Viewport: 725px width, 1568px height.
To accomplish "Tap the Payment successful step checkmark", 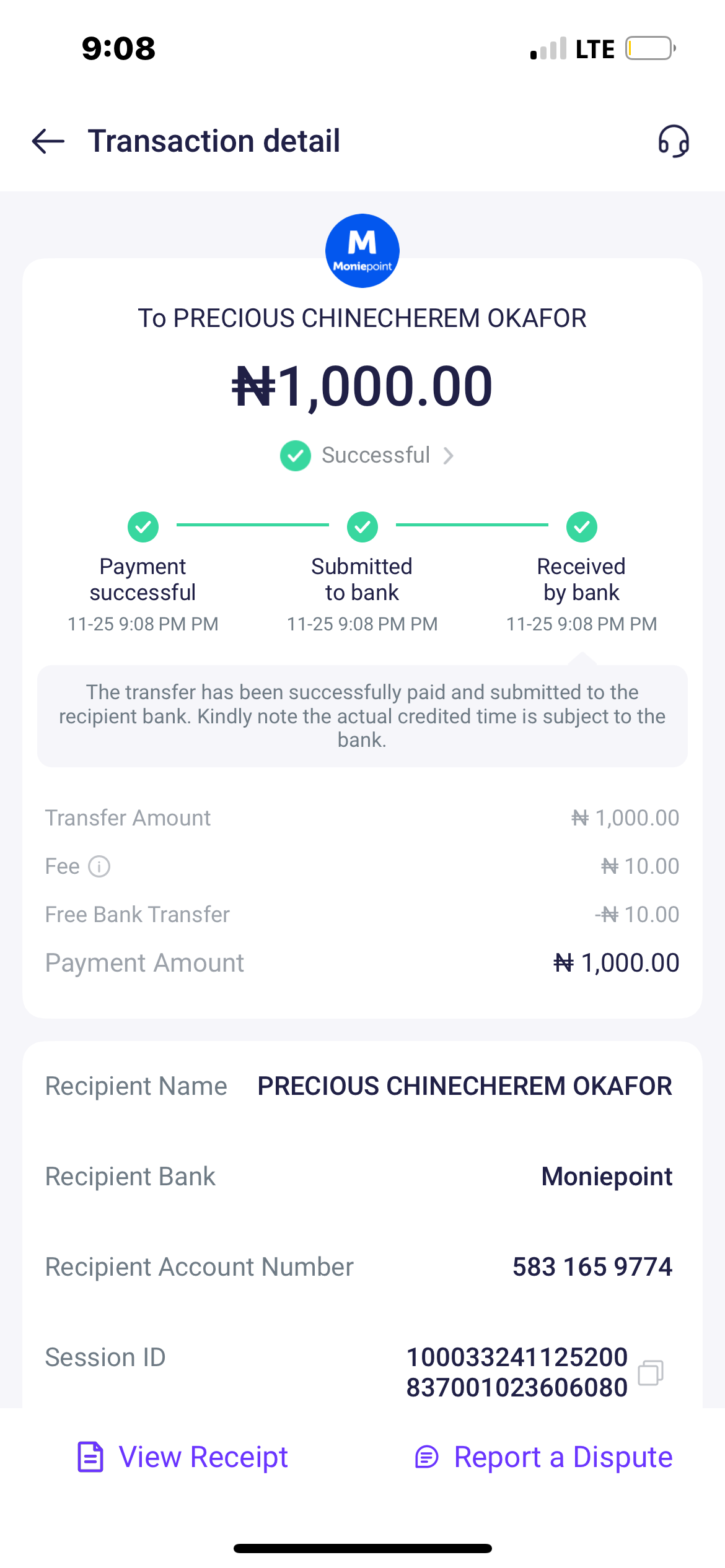I will 143,527.
